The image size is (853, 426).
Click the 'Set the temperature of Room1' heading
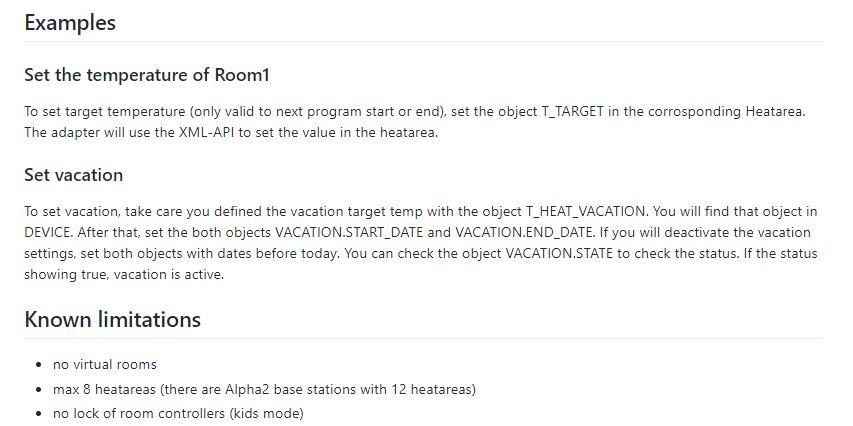(x=147, y=75)
